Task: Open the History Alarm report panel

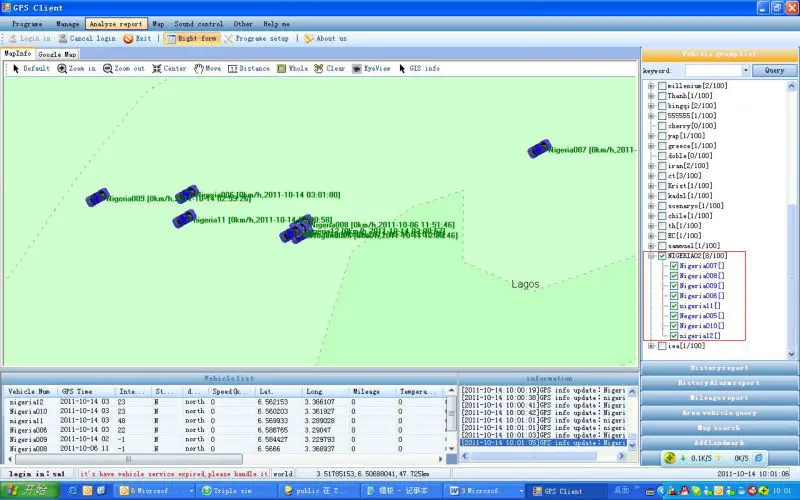Action: point(719,383)
